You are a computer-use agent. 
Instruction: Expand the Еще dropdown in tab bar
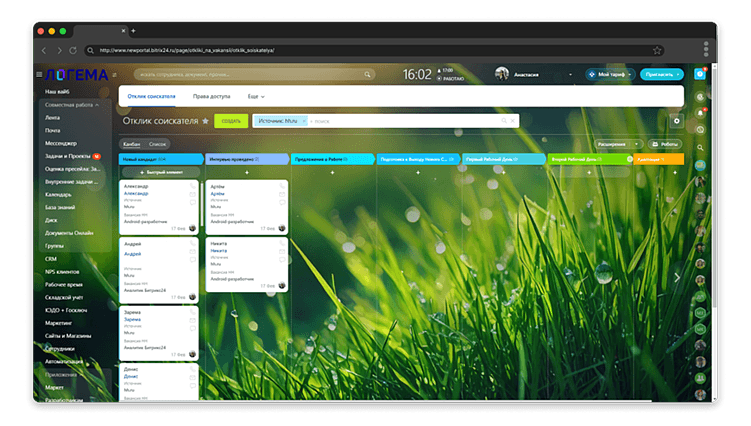[x=256, y=97]
